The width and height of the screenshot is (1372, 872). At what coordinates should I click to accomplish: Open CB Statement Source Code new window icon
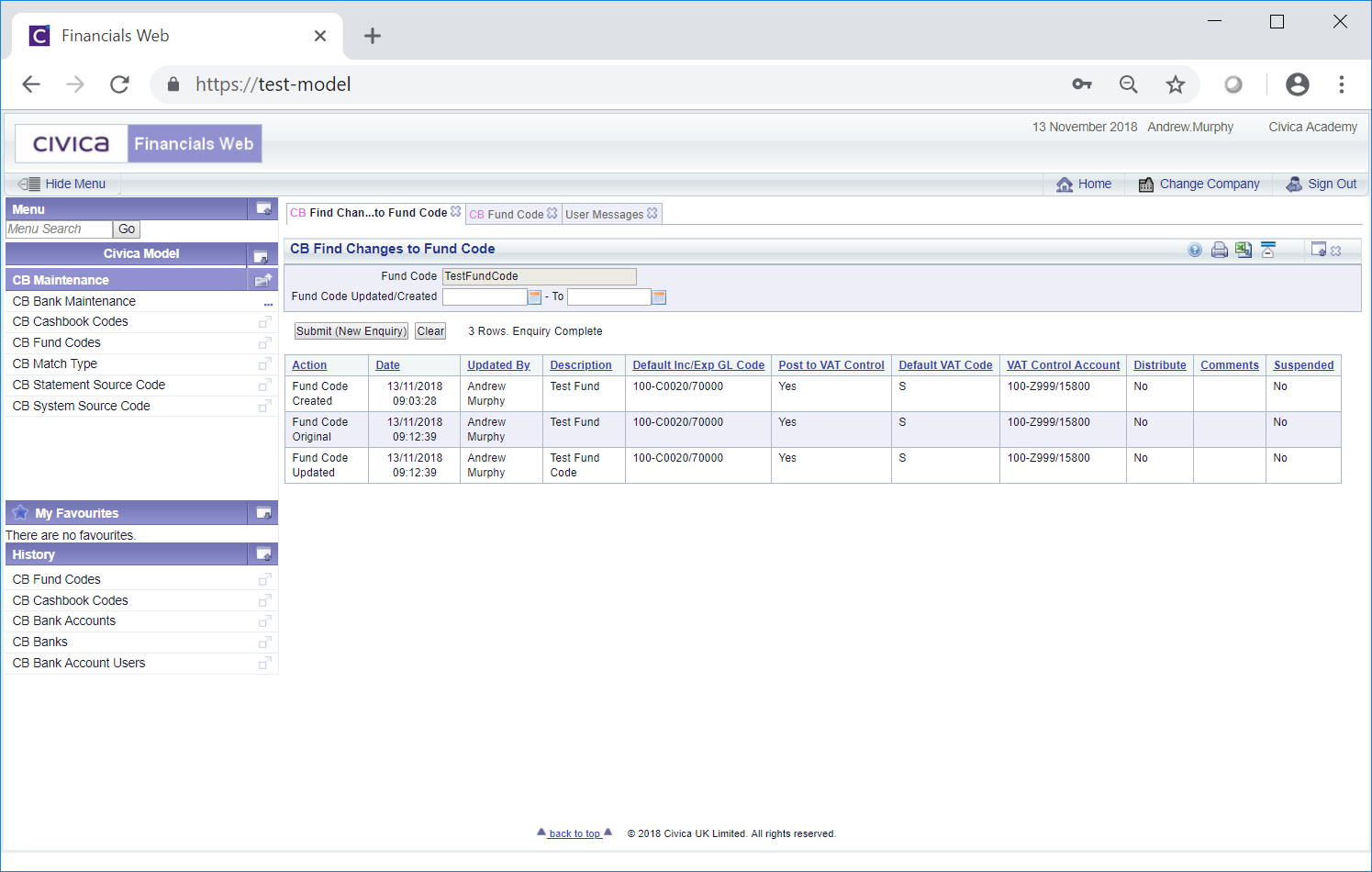coord(264,386)
